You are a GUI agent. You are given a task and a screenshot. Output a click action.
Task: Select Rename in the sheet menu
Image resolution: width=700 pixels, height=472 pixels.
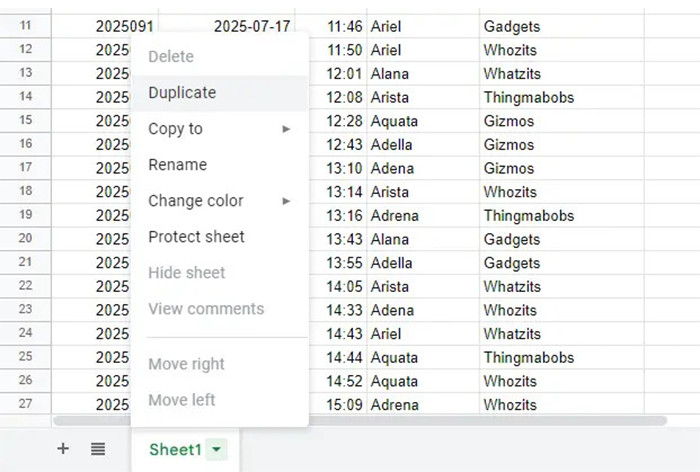[x=178, y=165]
